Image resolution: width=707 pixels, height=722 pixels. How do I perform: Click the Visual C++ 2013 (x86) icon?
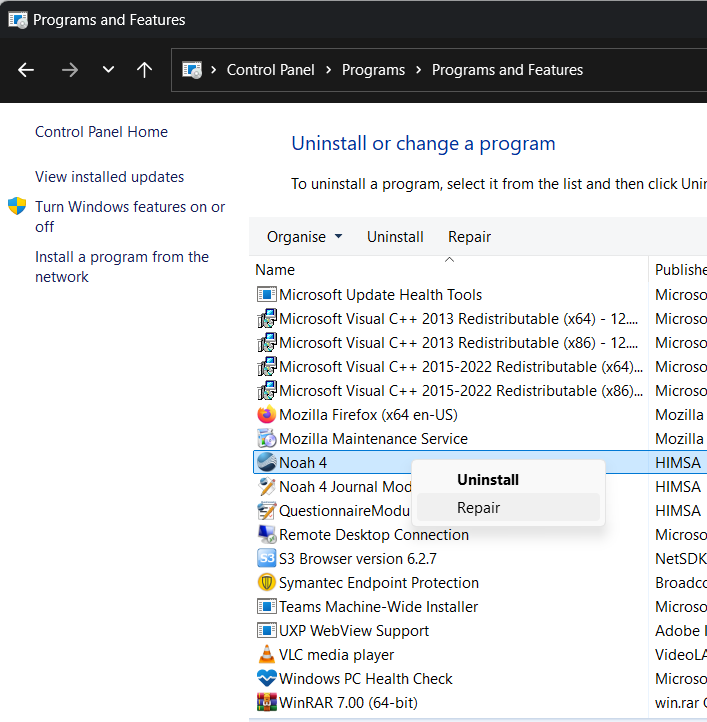click(266, 343)
